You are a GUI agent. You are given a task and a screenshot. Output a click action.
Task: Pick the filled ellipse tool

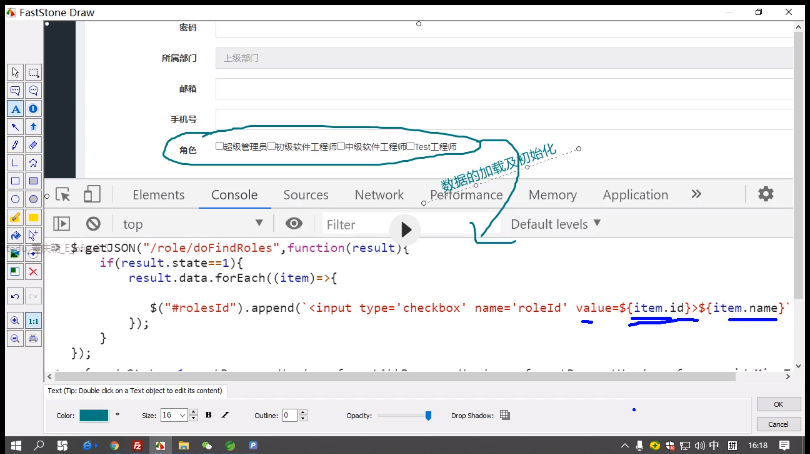pyautogui.click(x=33, y=199)
